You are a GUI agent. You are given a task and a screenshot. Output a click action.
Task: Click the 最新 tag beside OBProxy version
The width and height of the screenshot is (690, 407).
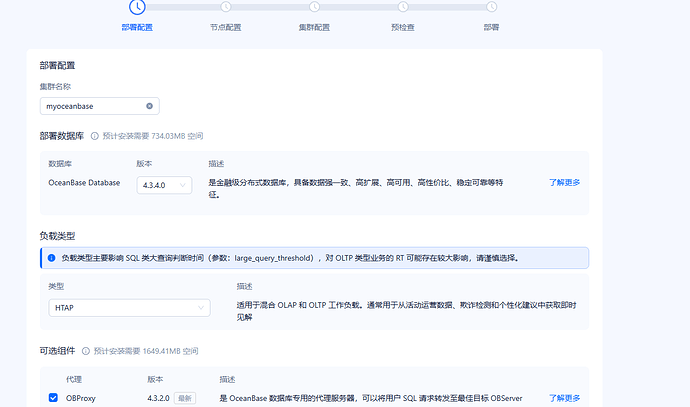(185, 398)
